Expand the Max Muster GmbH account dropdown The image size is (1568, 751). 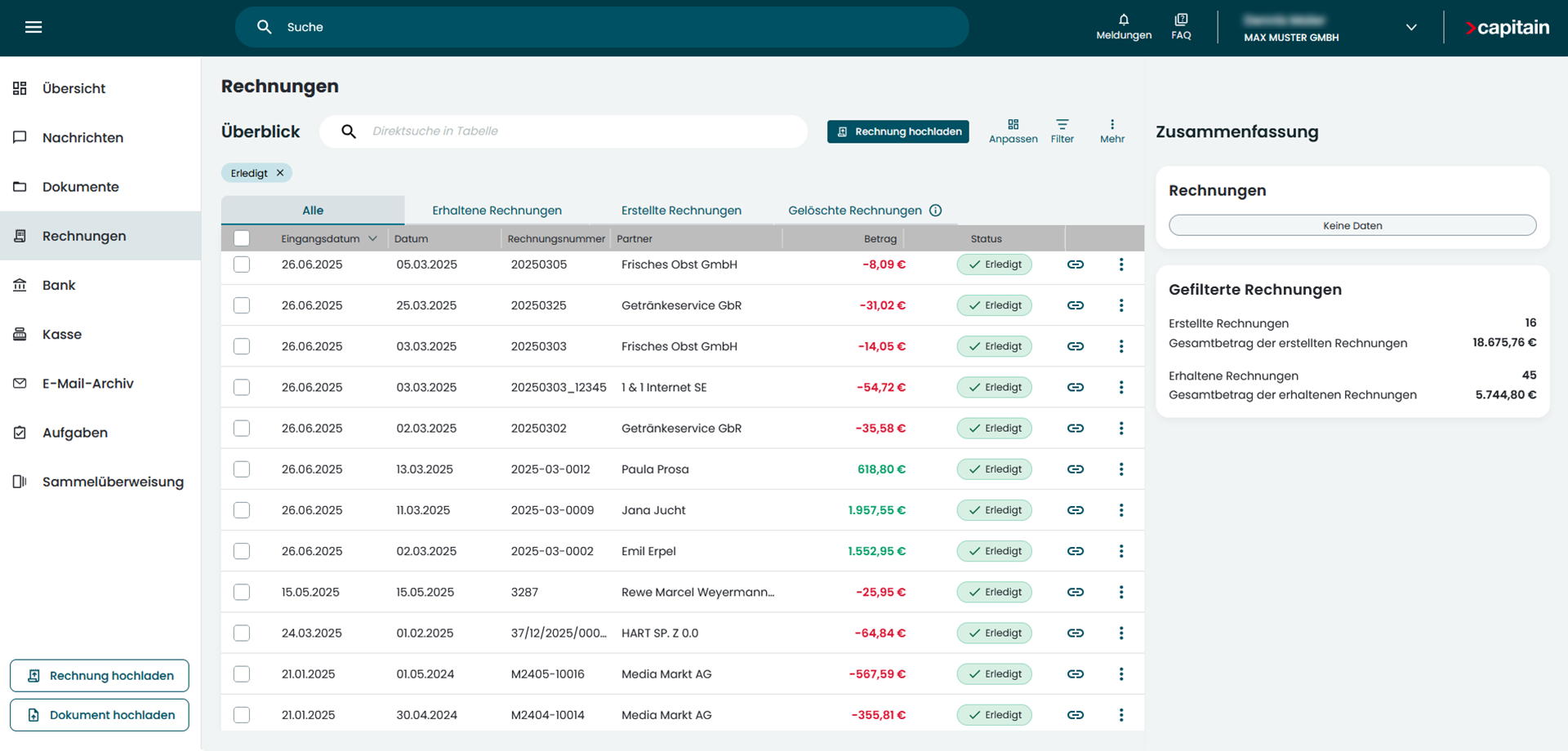[x=1410, y=27]
